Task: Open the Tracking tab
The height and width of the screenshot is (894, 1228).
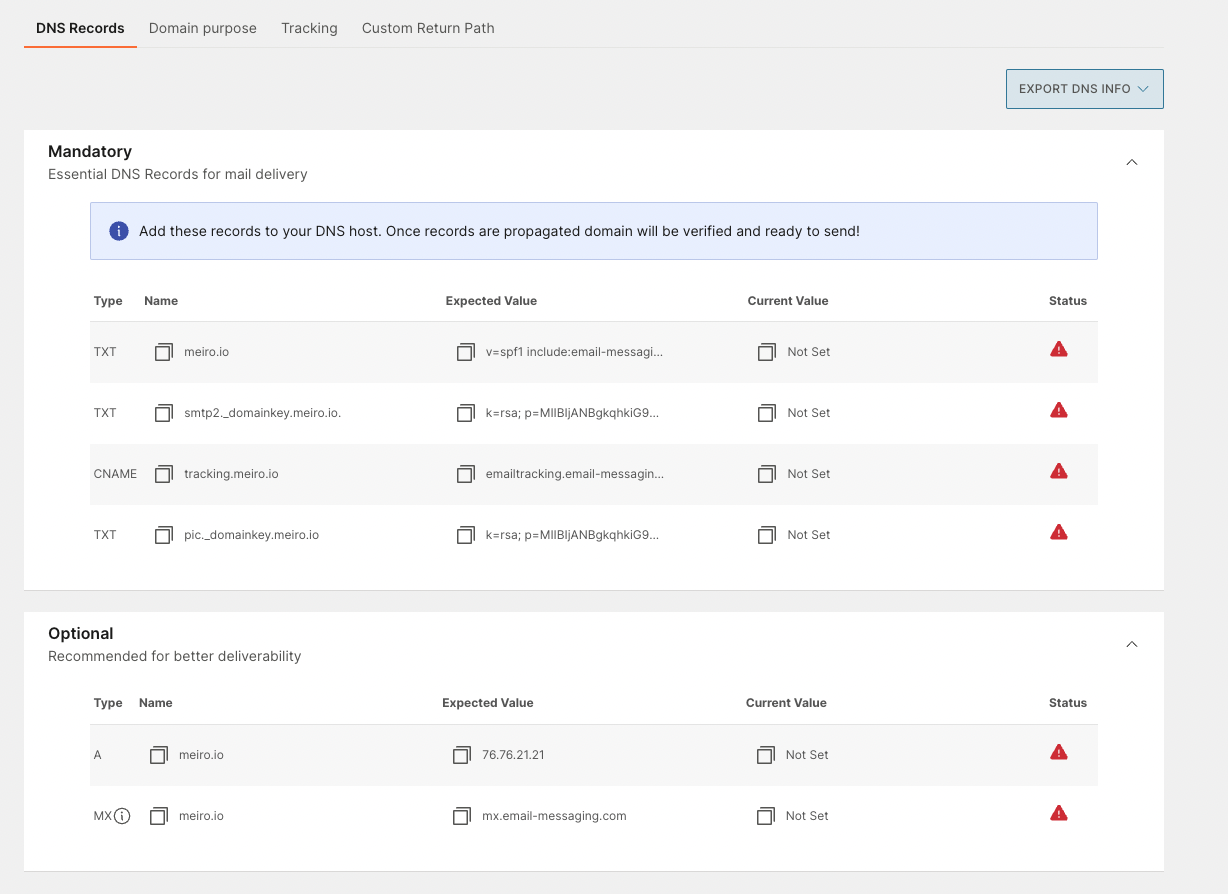Action: (x=309, y=28)
